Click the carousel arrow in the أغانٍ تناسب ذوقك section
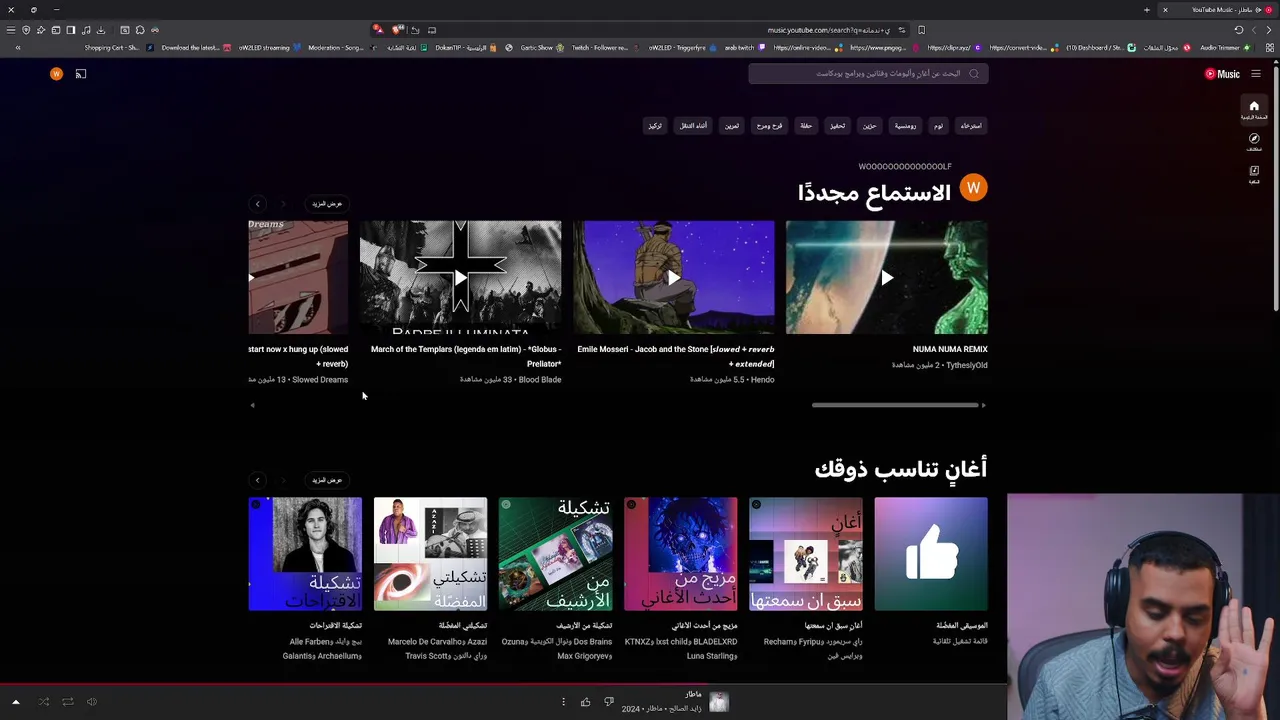 [x=257, y=480]
